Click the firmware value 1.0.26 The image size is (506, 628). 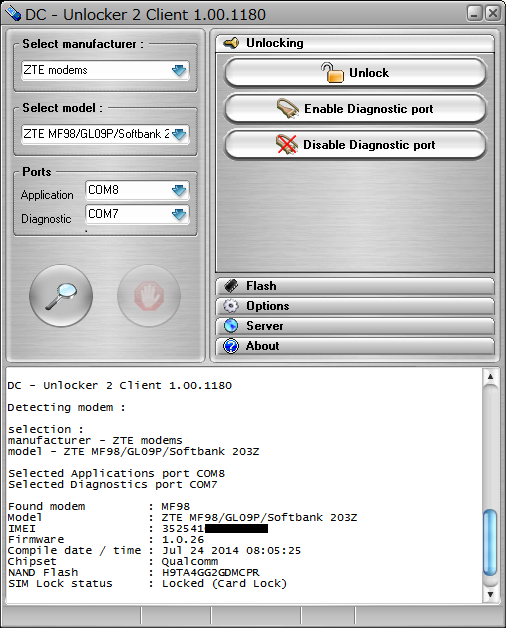[x=183, y=539]
